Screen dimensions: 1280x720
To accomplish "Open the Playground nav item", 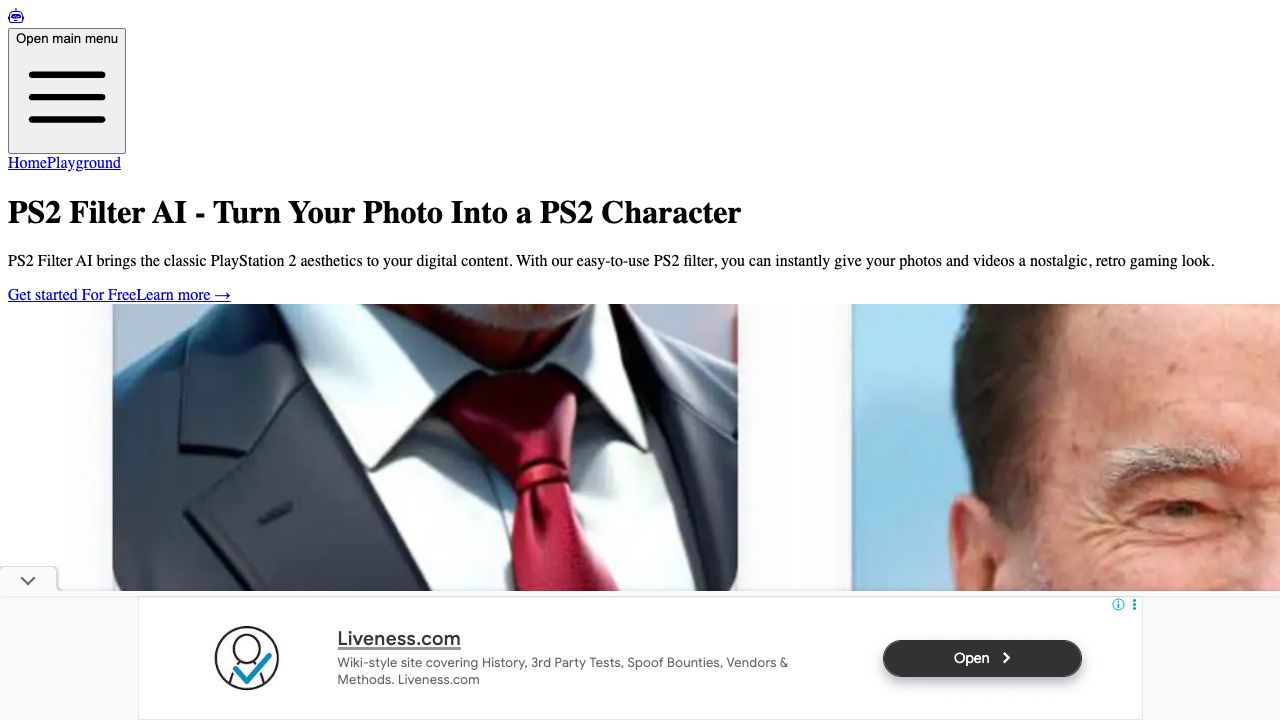I will tap(84, 163).
